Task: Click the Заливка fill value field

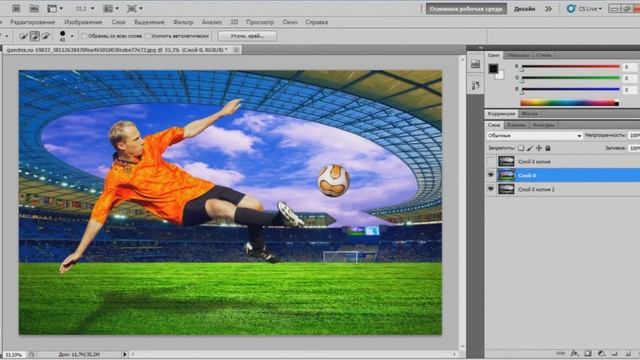Action: 634,148
